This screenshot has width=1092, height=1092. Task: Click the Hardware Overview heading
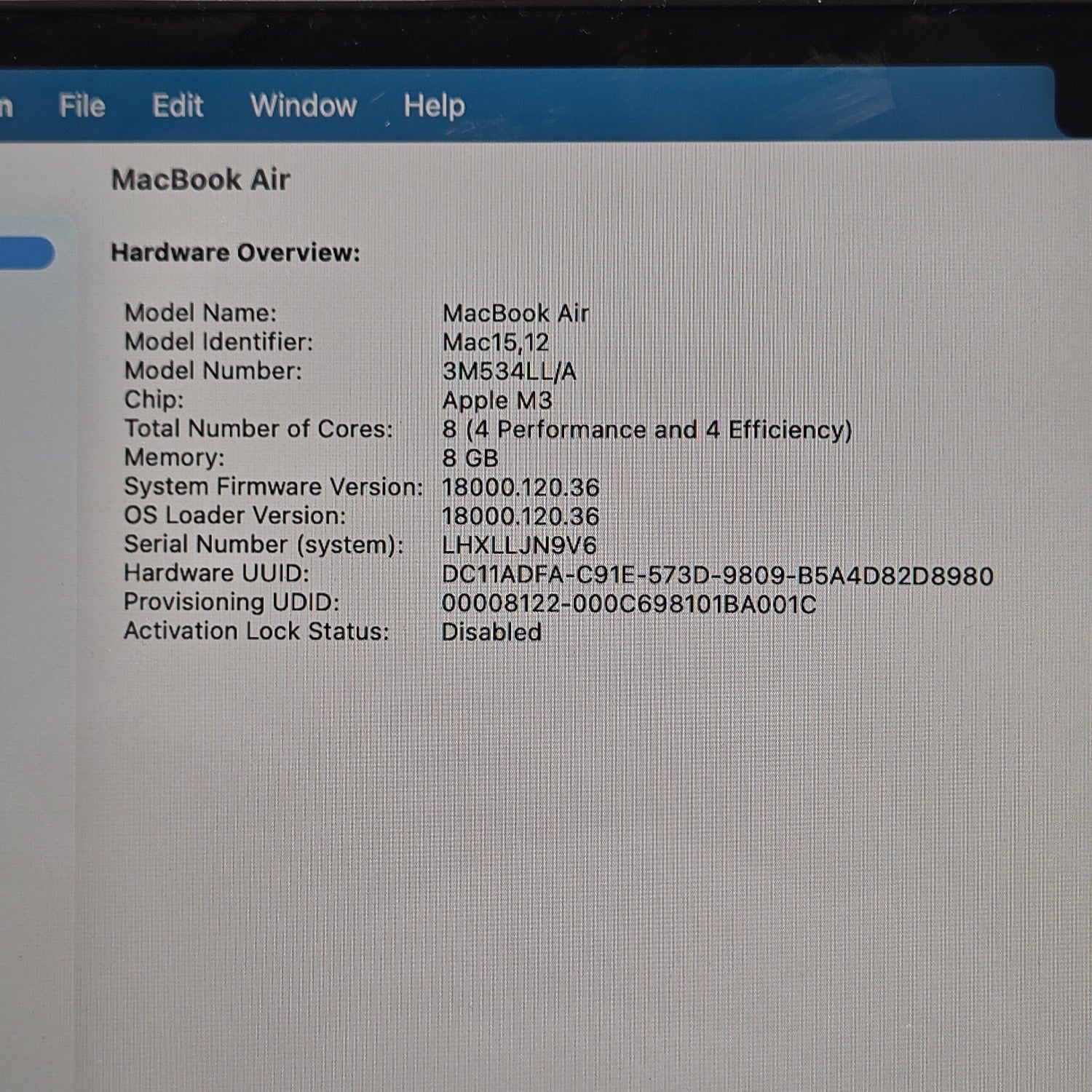point(236,253)
